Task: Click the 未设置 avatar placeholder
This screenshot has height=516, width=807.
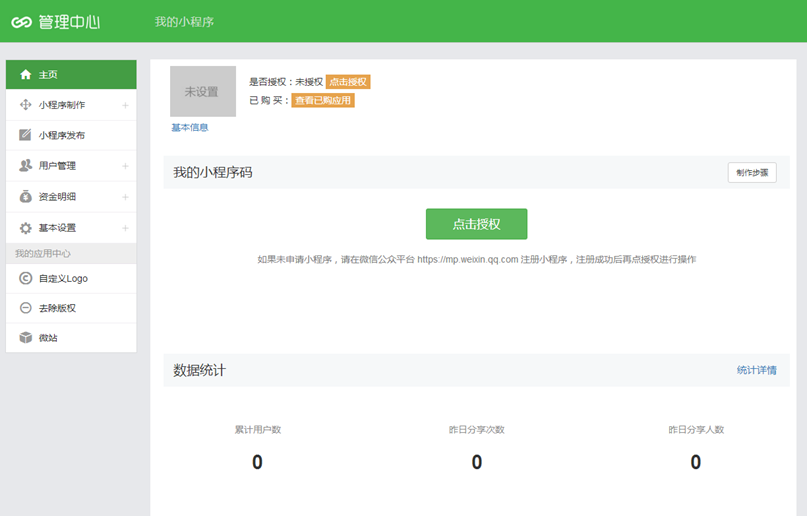Action: click(202, 92)
